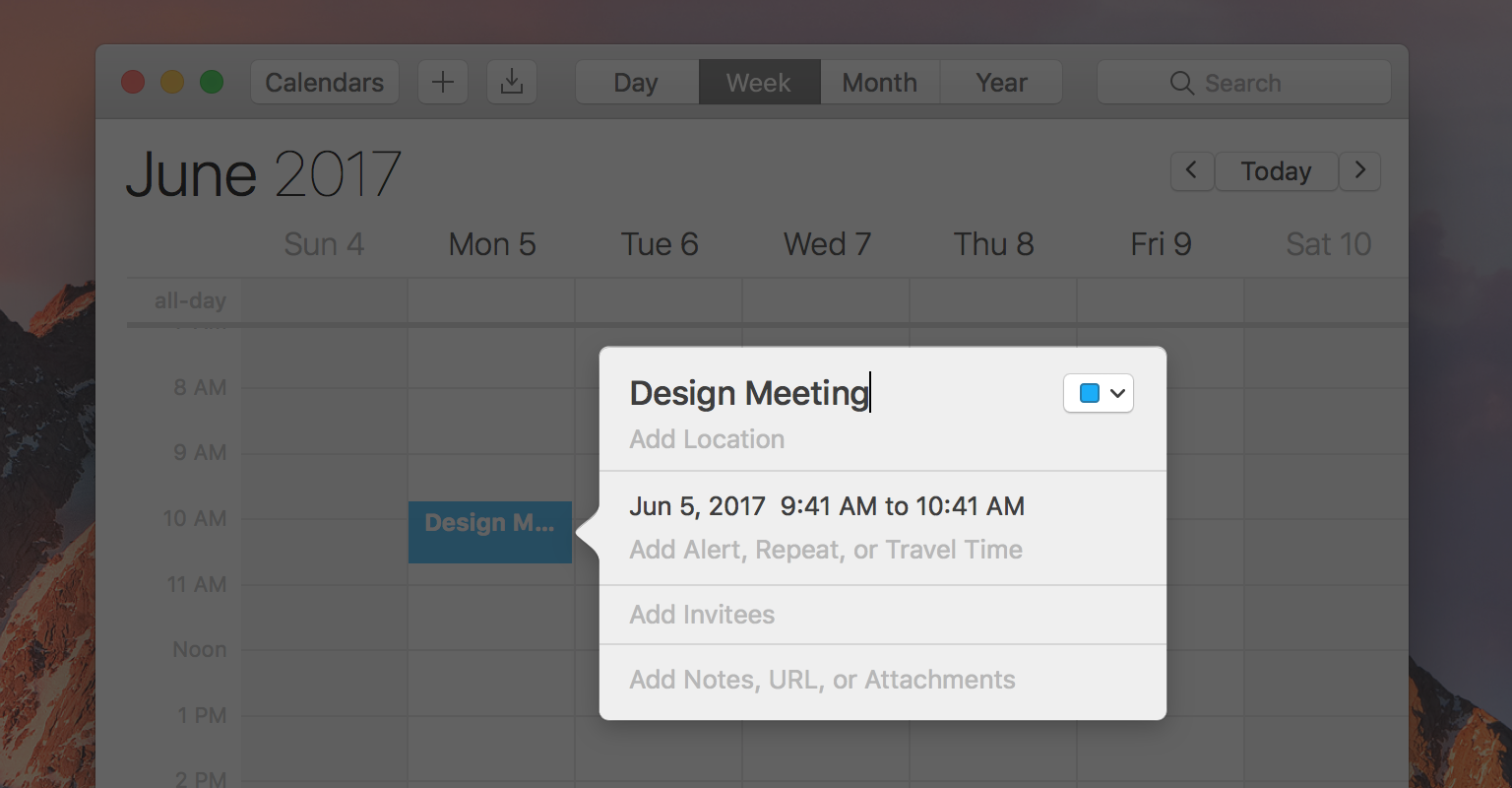Click the Add Invitees field
This screenshot has height=788, width=1512.
coord(702,615)
